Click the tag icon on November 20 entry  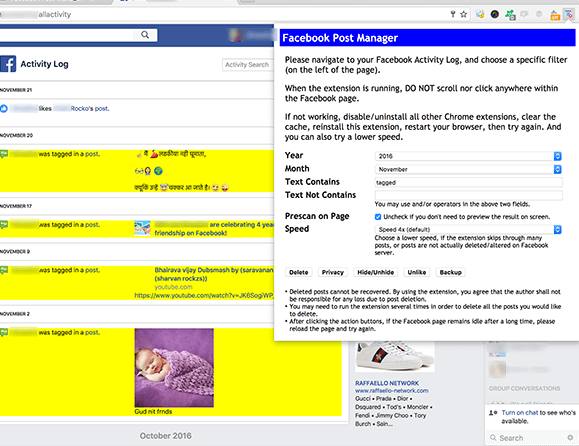click(x=4, y=154)
